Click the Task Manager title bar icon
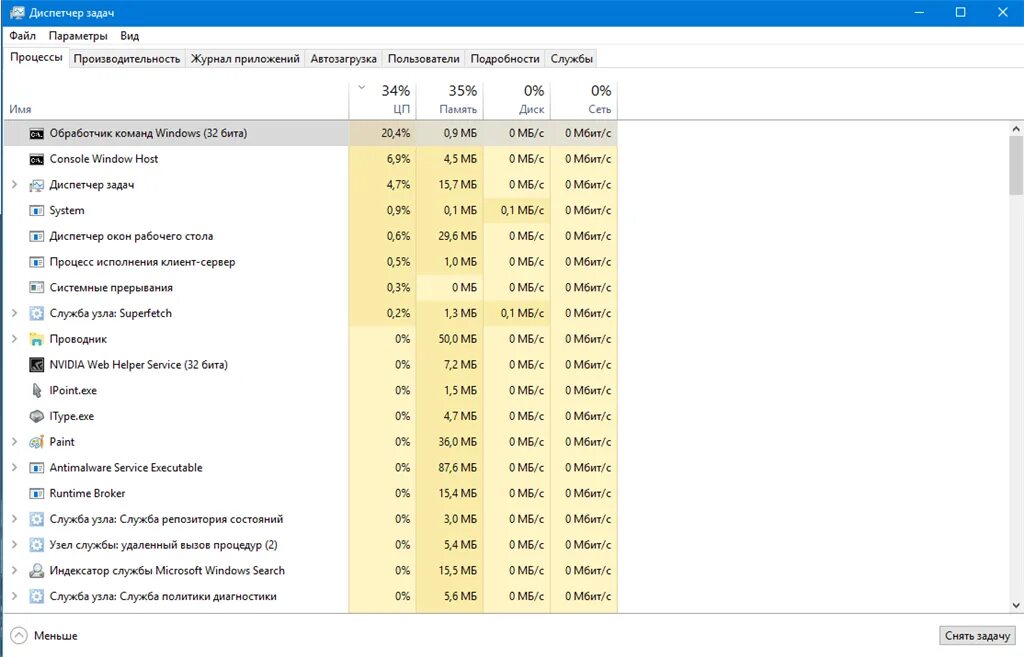The image size is (1024, 657). click(17, 12)
